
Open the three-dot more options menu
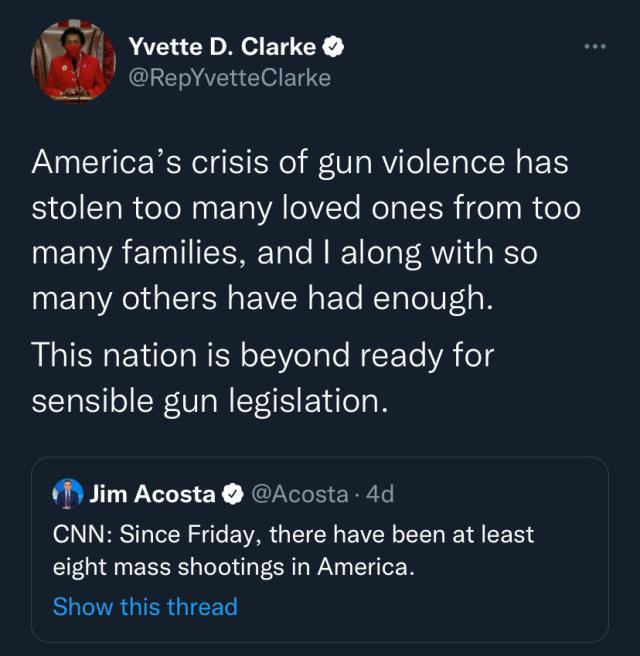[x=594, y=47]
